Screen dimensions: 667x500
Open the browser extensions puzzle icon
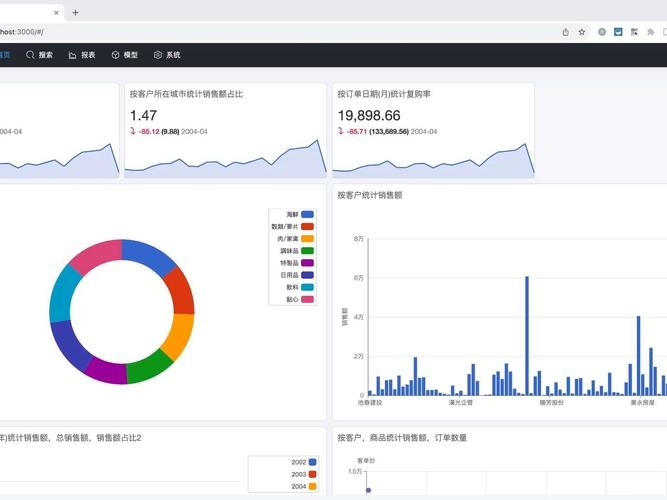coord(651,32)
